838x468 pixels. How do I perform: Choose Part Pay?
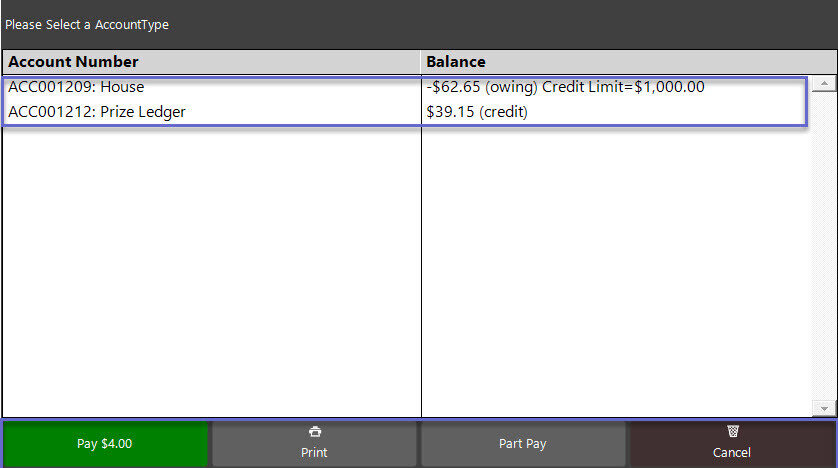[523, 443]
